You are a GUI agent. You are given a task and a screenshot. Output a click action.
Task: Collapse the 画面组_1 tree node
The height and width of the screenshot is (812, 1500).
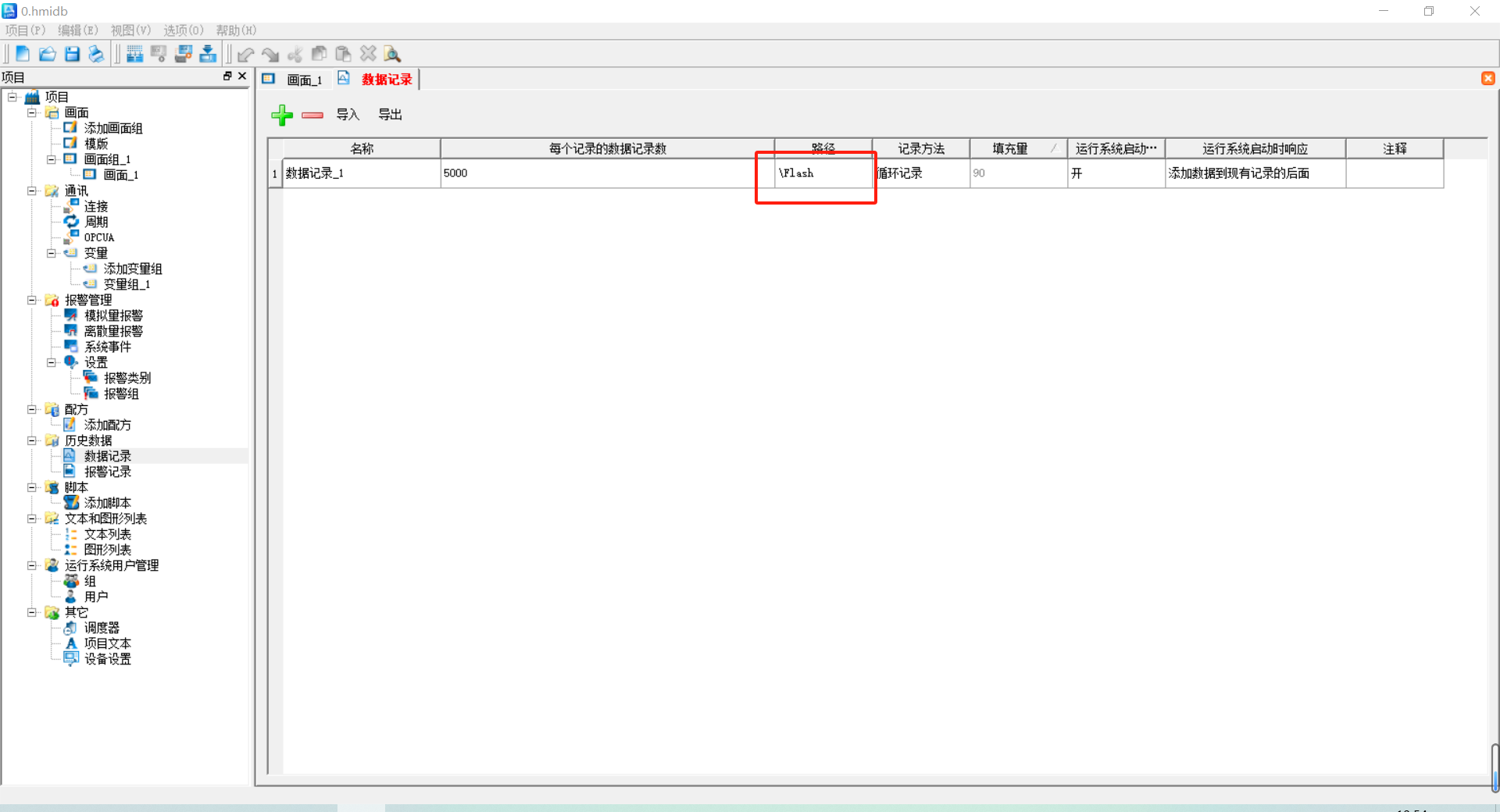click(x=52, y=159)
